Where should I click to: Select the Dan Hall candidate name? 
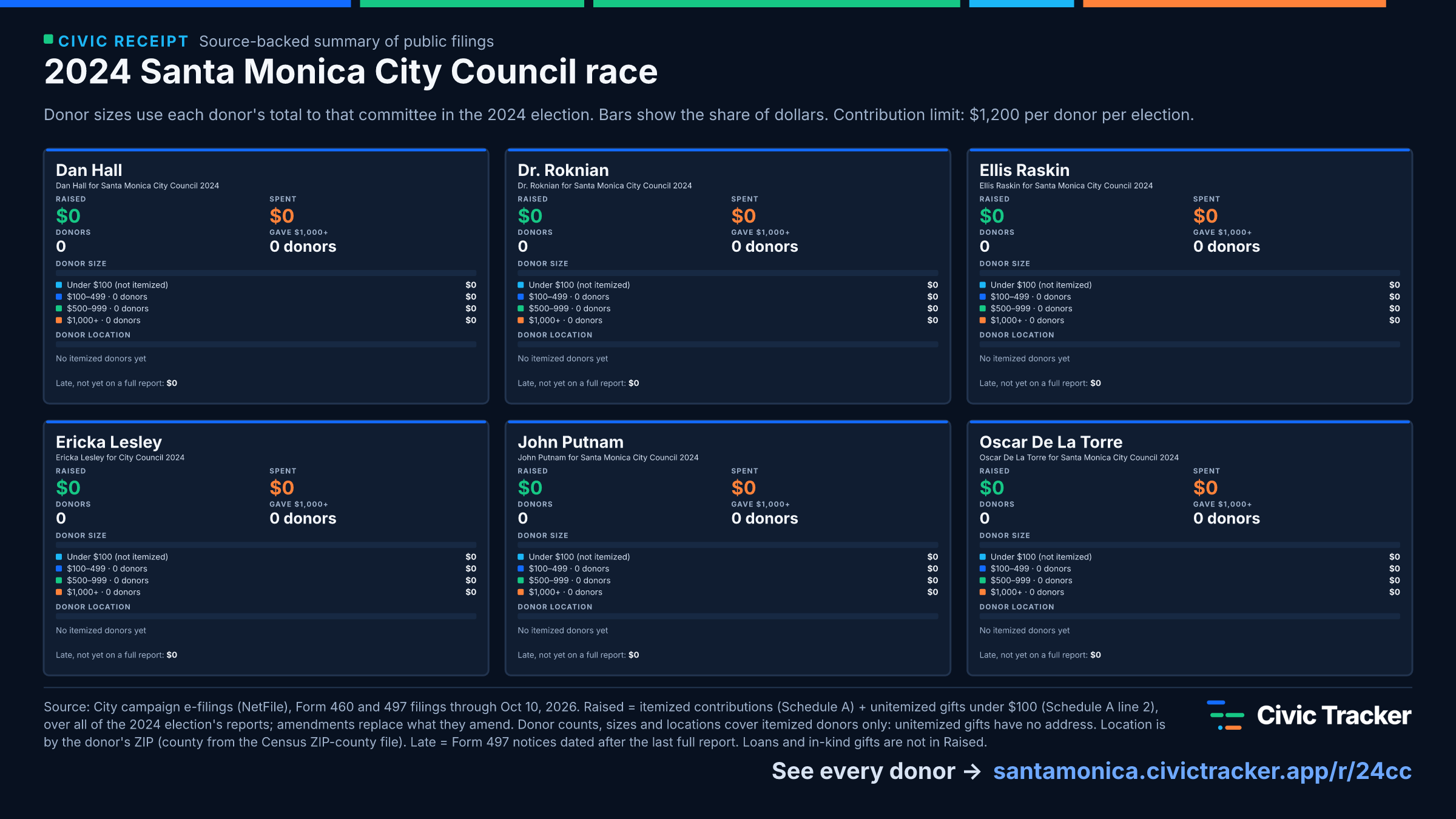pos(89,170)
